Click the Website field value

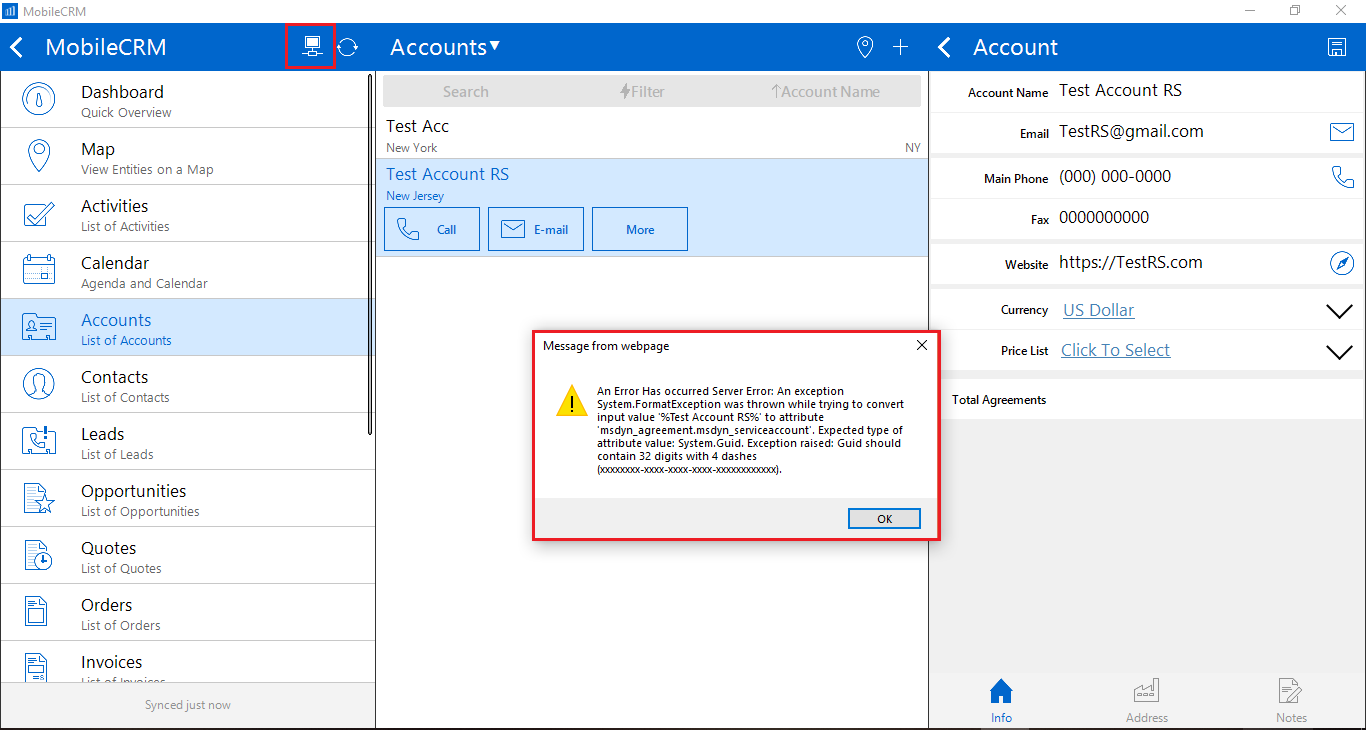[1131, 263]
